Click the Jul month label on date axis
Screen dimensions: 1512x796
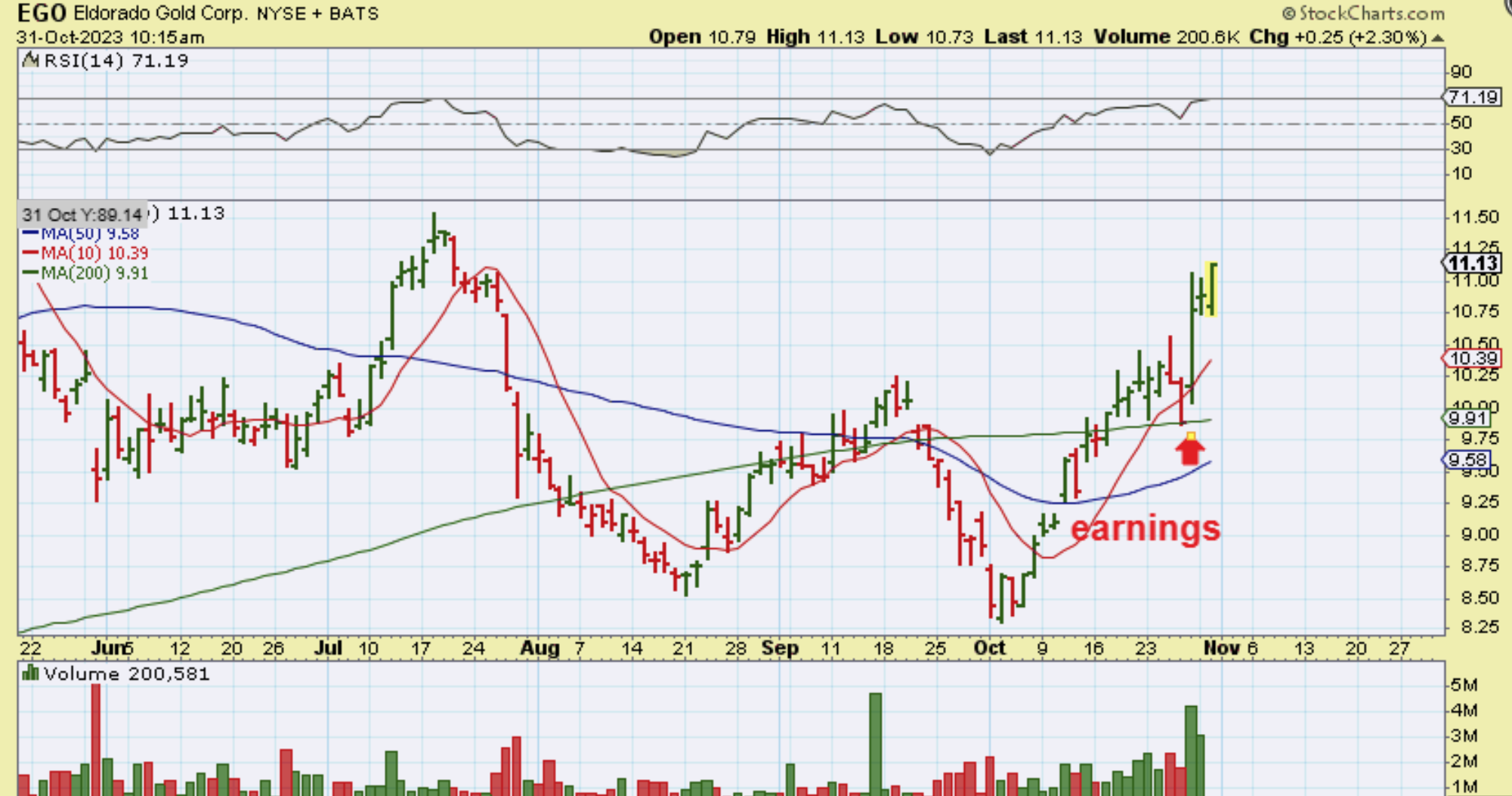coord(329,649)
